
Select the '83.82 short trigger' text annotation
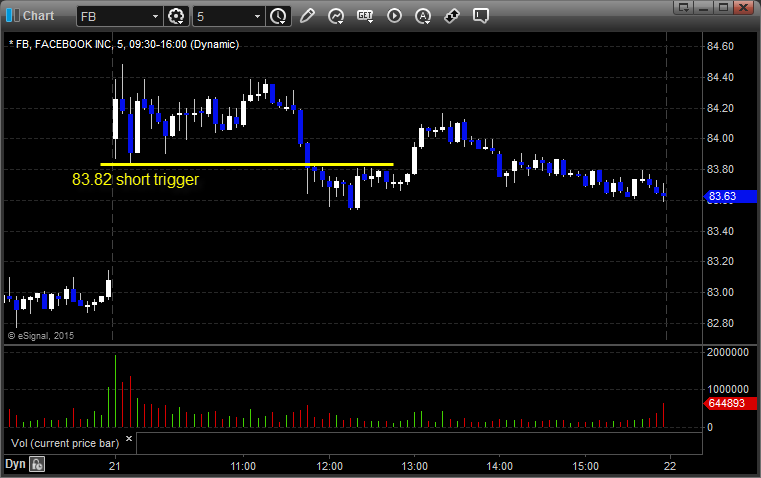click(135, 180)
